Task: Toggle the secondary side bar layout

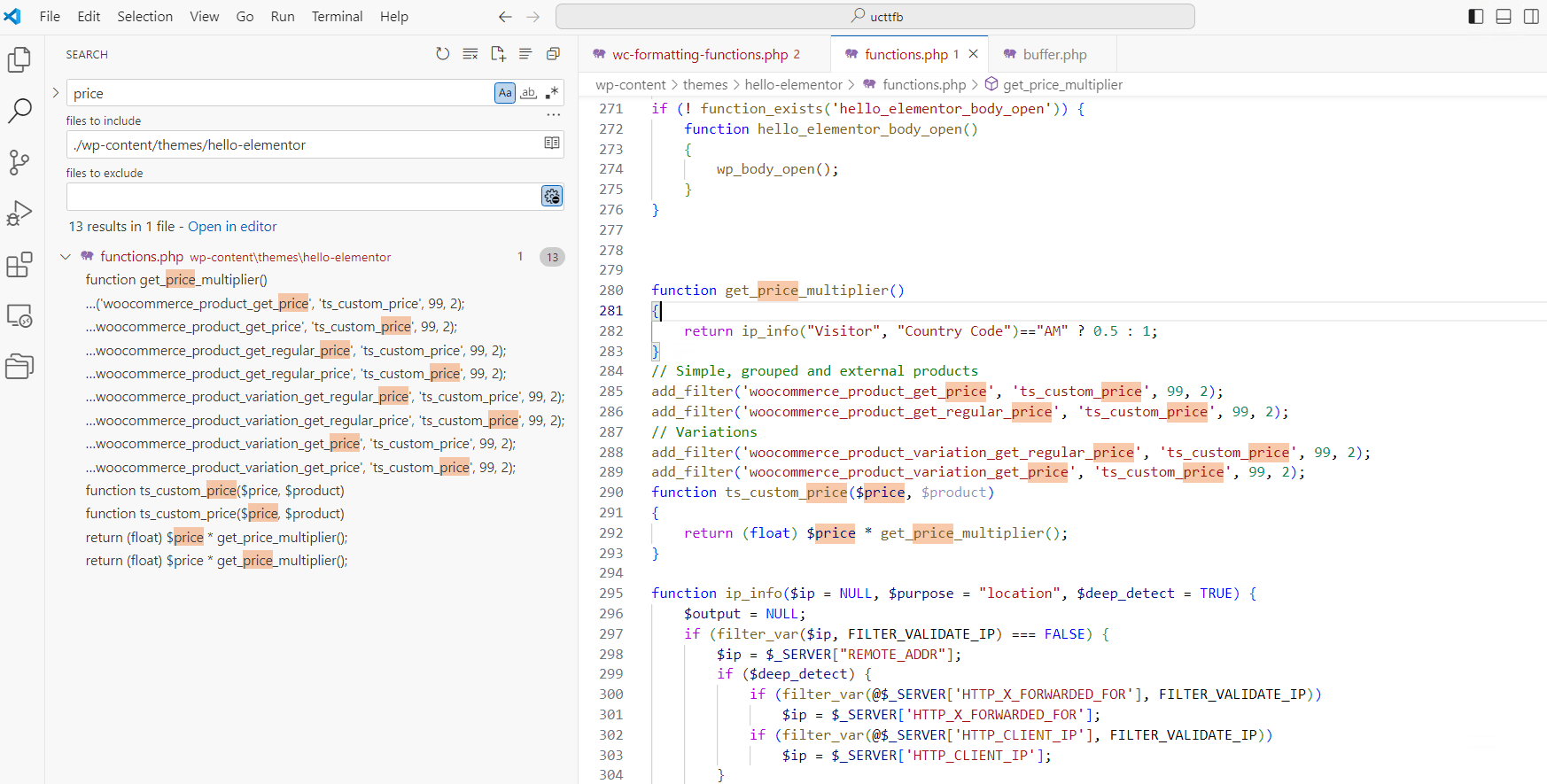Action: click(1531, 17)
